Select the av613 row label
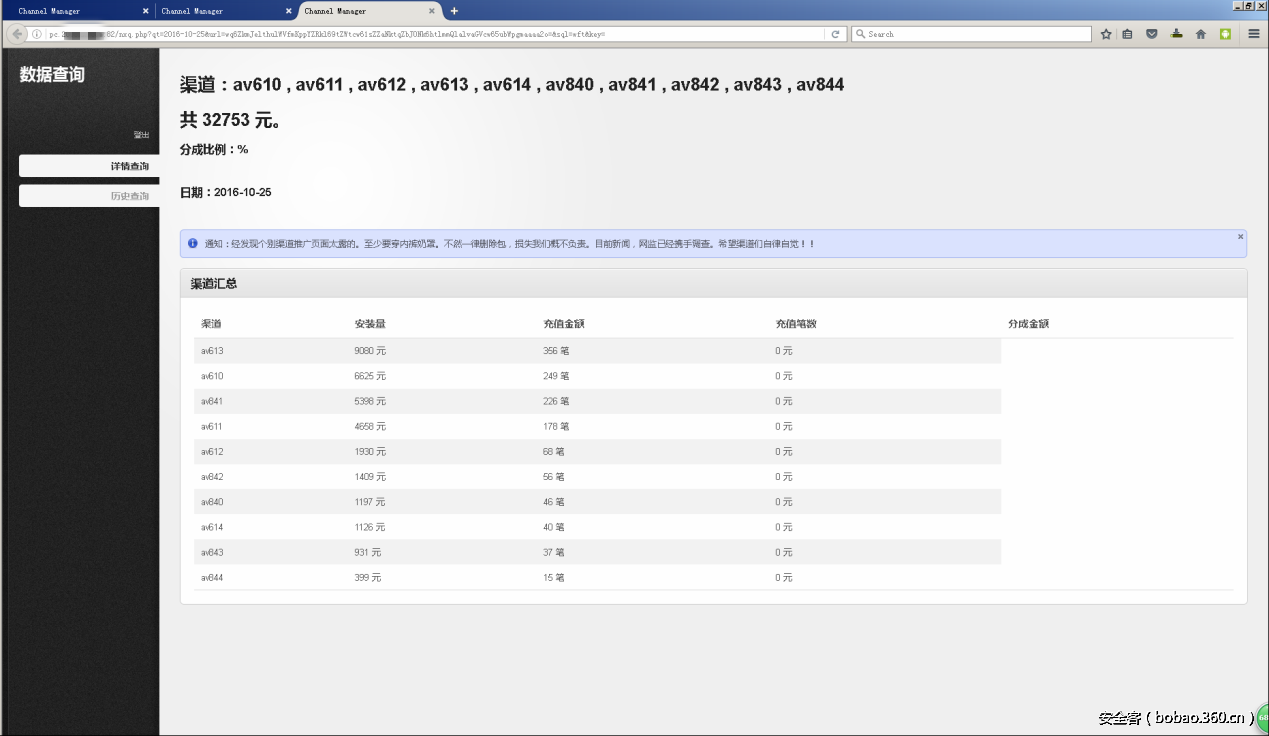Screen dimensions: 1269x736 click(x=212, y=351)
